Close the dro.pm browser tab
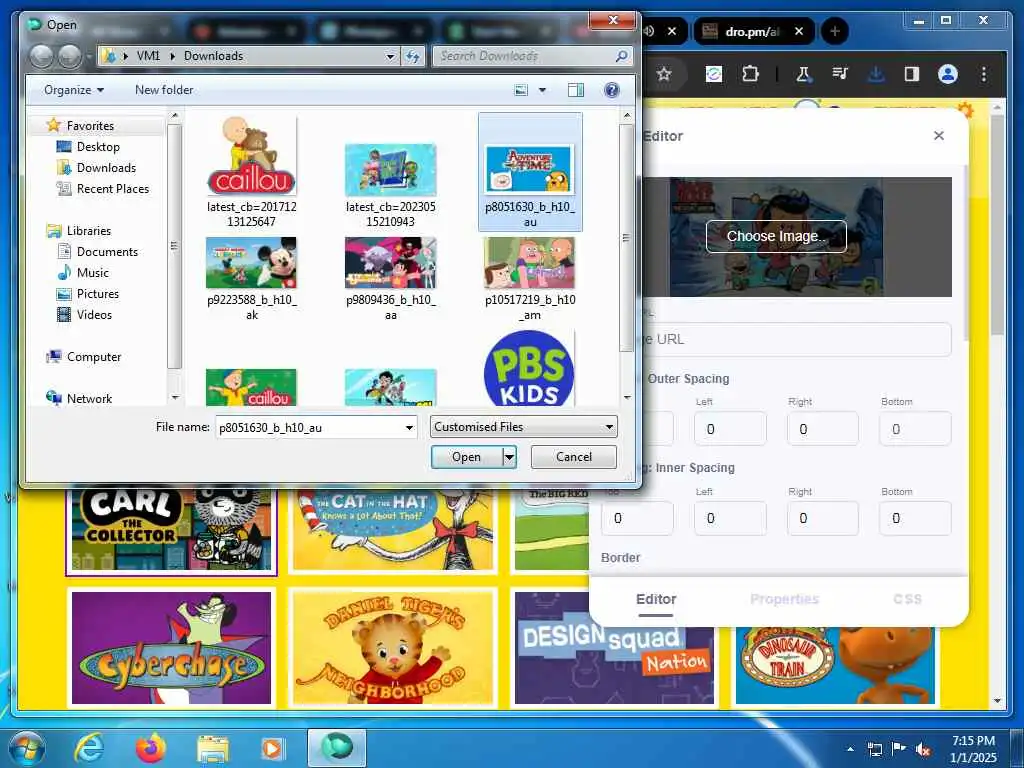Image resolution: width=1024 pixels, height=768 pixels. pos(799,31)
